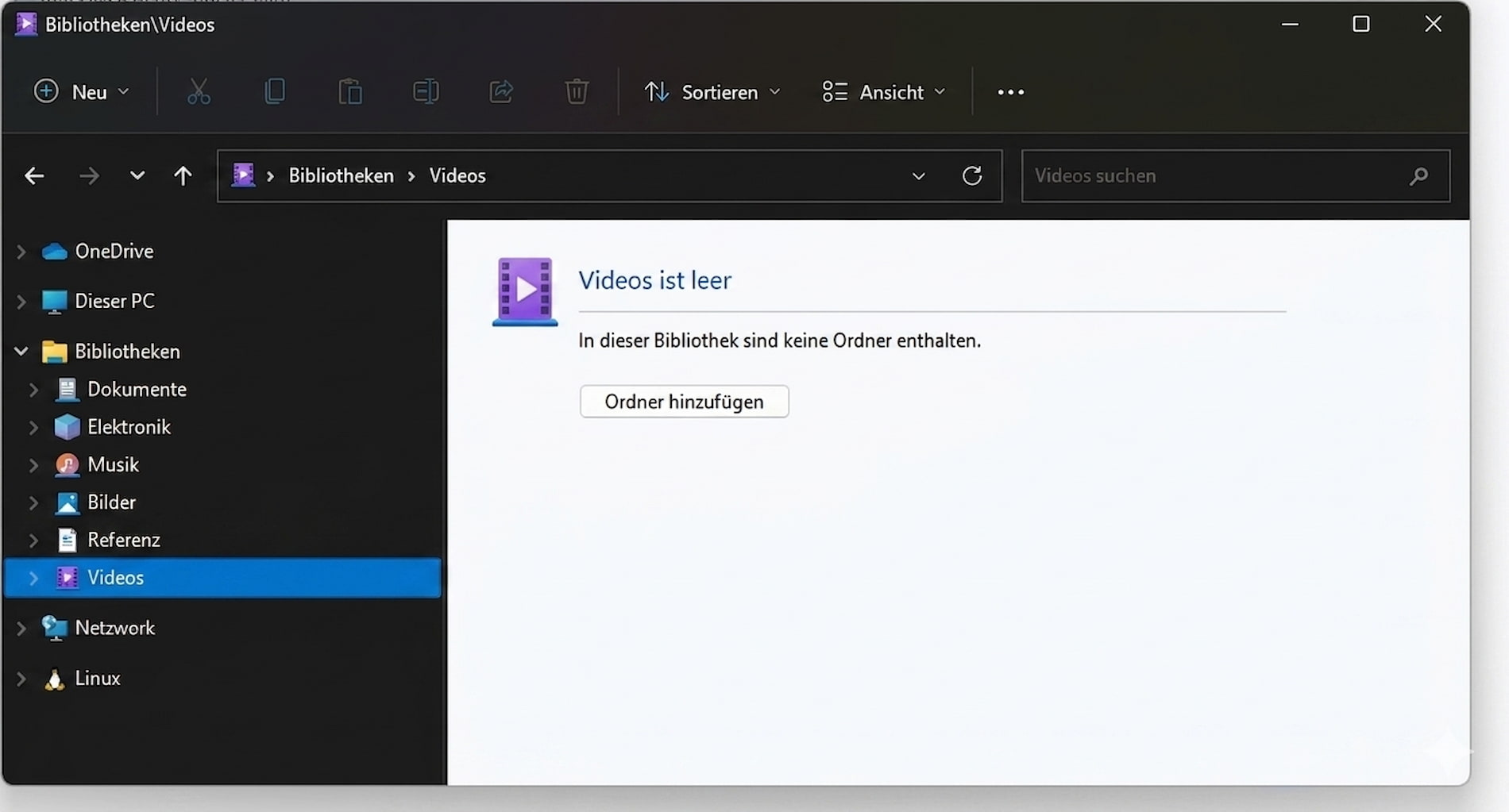Select Musik in the navigation tree
Image resolution: width=1509 pixels, height=812 pixels.
pyautogui.click(x=113, y=464)
